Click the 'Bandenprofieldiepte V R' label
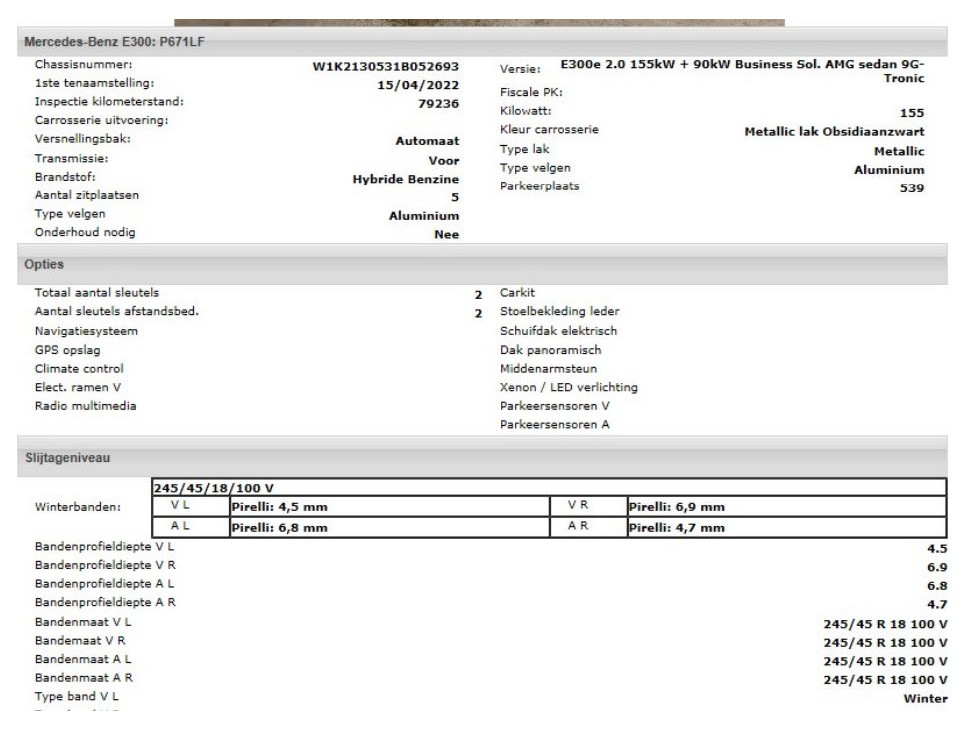 [x=105, y=565]
